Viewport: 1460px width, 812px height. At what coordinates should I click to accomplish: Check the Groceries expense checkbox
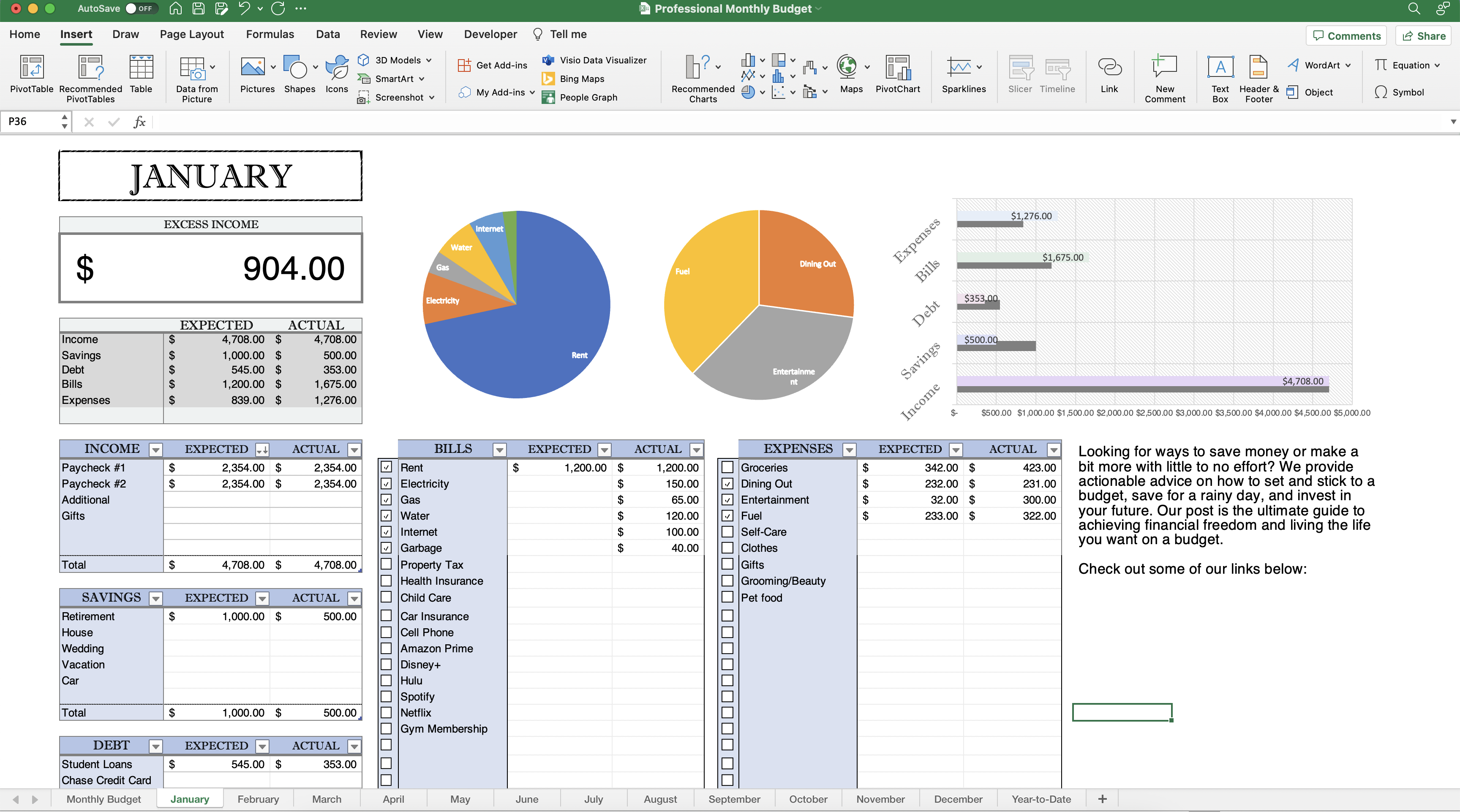pyautogui.click(x=728, y=467)
